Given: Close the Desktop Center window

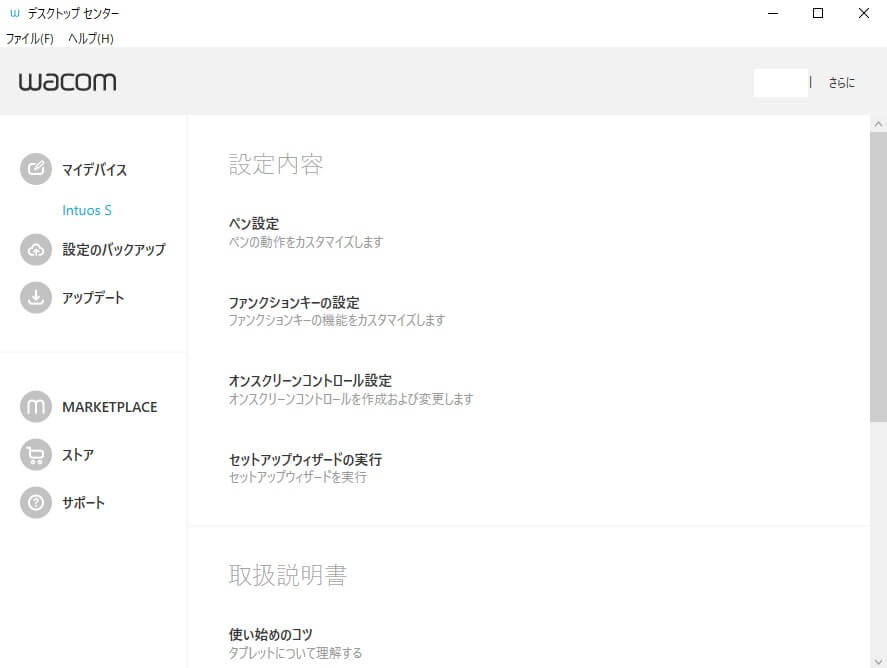Looking at the screenshot, I should tap(864, 13).
